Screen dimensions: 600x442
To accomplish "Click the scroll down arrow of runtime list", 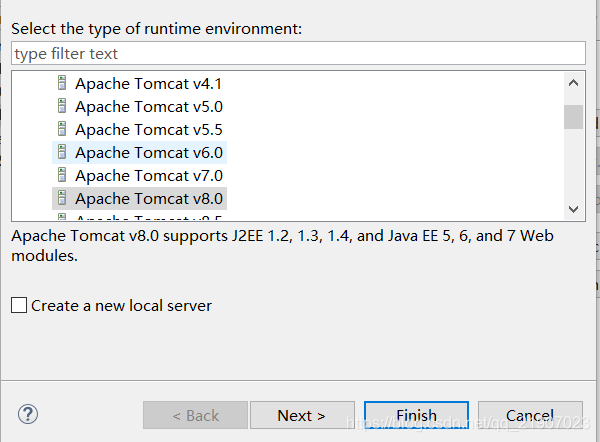I will tap(573, 209).
